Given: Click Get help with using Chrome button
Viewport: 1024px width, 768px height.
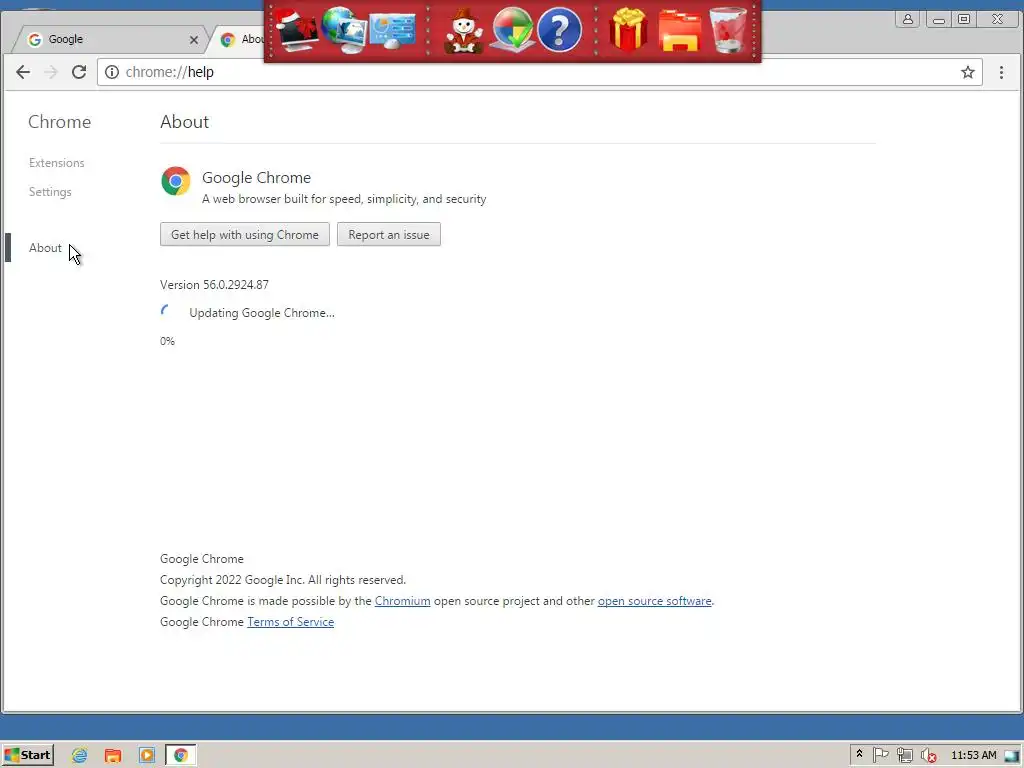Looking at the screenshot, I should tap(245, 234).
